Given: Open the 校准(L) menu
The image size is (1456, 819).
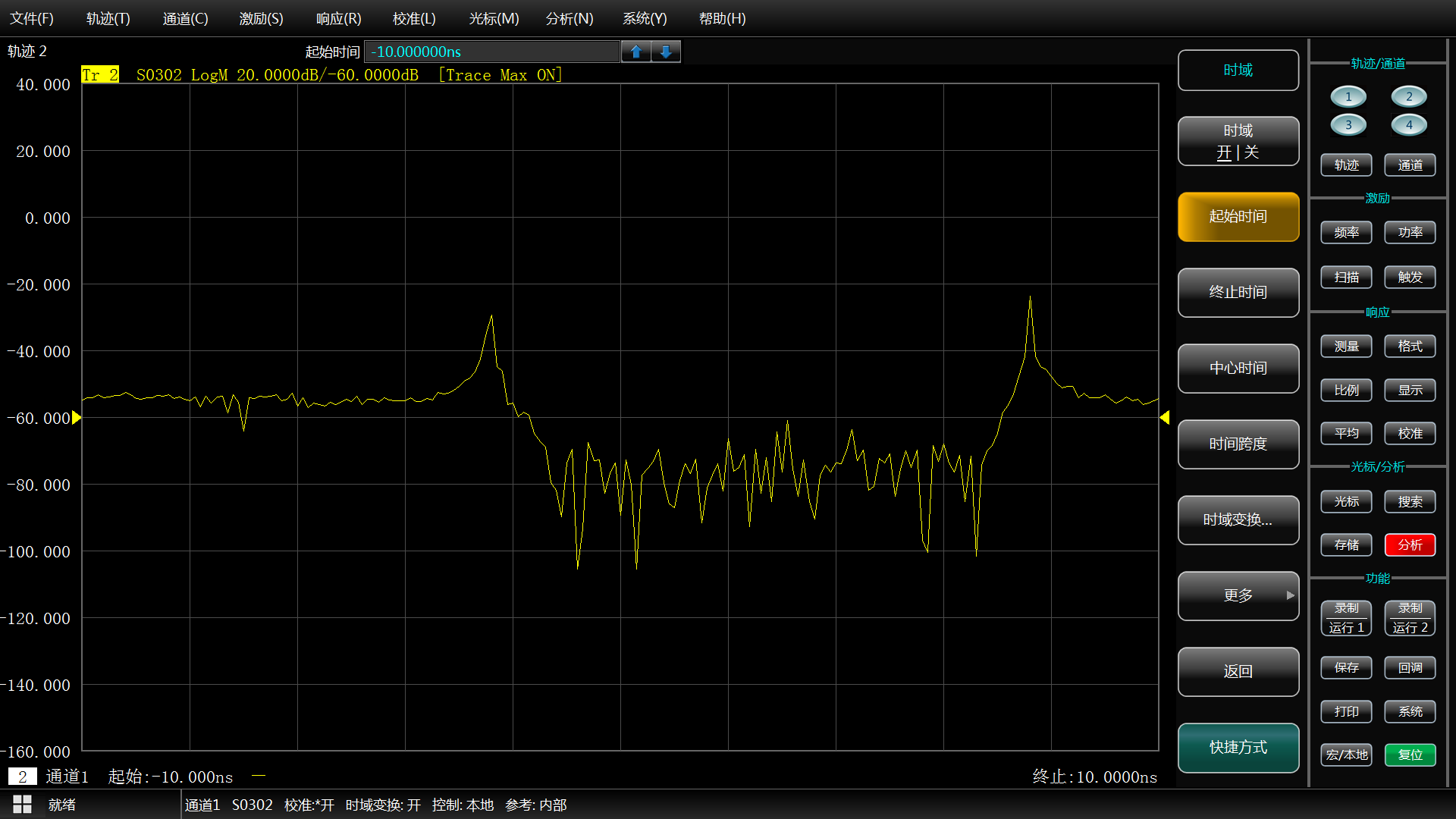Looking at the screenshot, I should 415,18.
